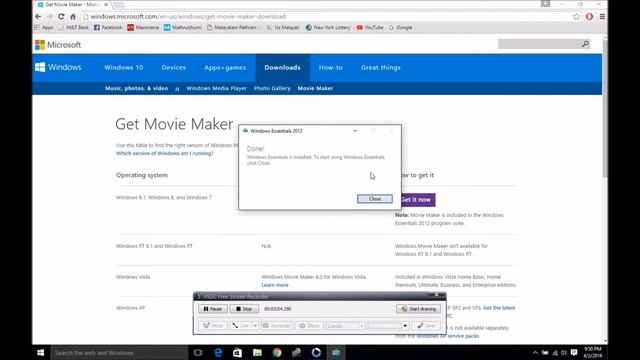Open the Devices nav menu
This screenshot has height=360, width=640.
(173, 67)
